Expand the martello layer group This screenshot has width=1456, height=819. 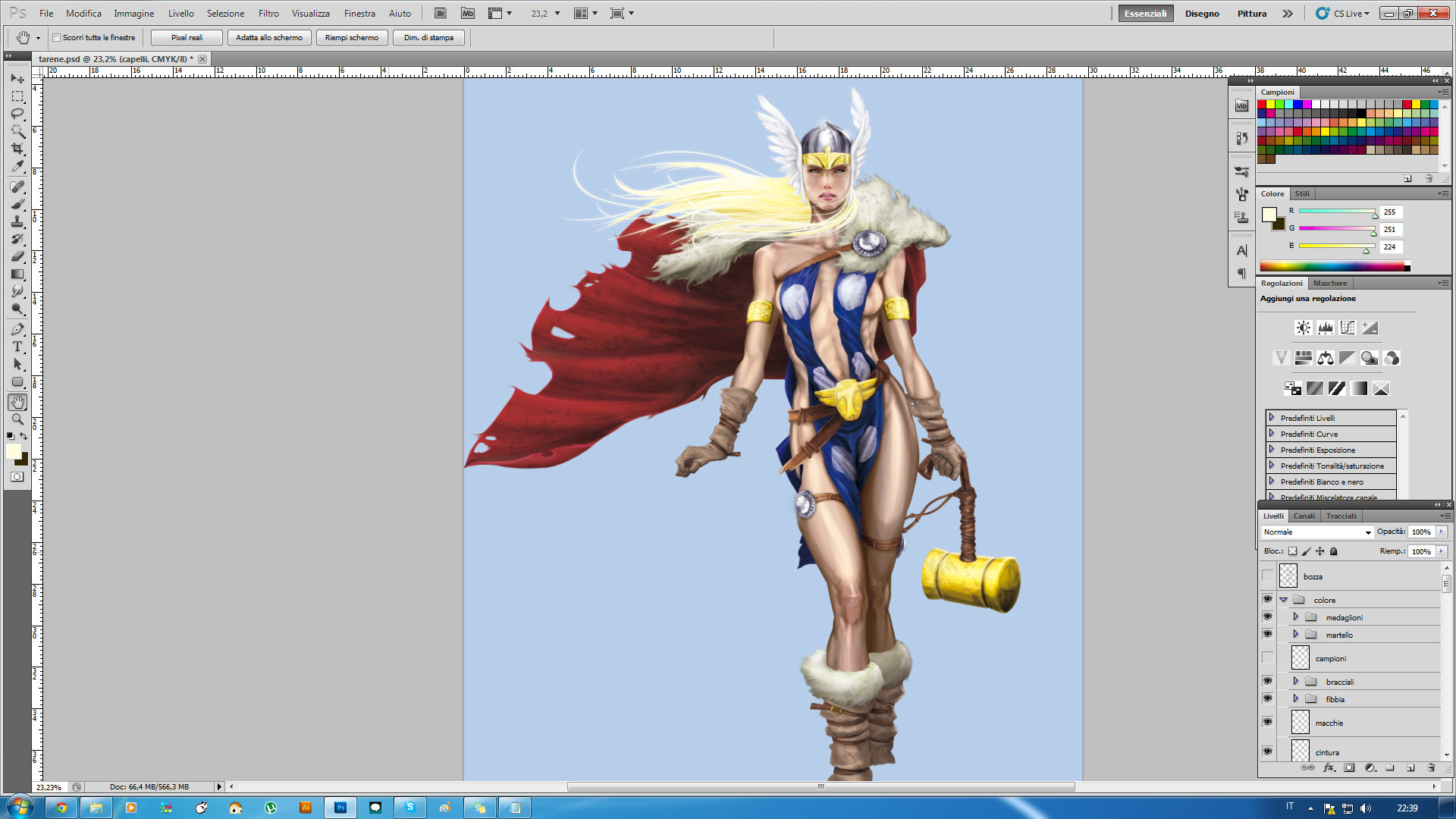point(1296,635)
